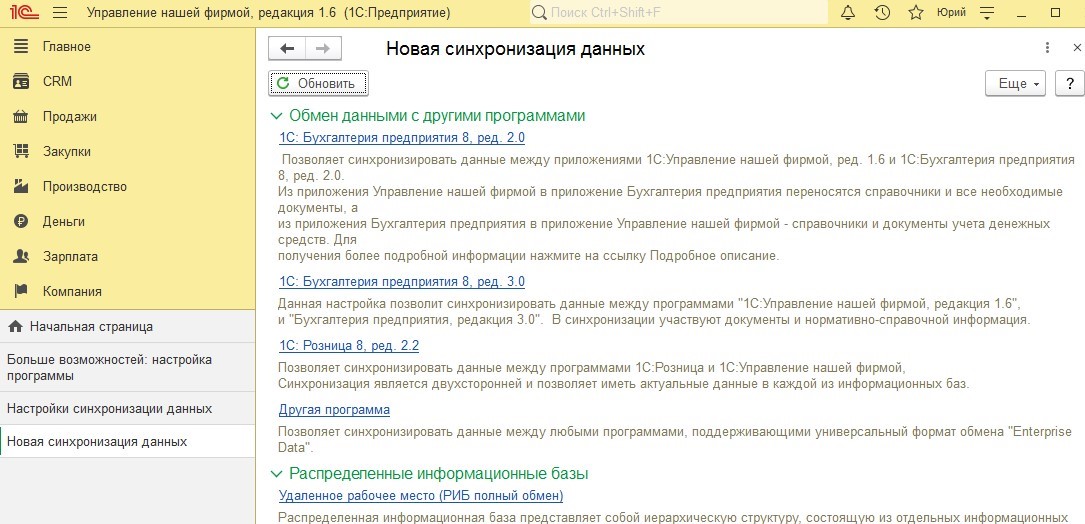Navigate forward with the right arrow
This screenshot has width=1085, height=524.
point(323,48)
